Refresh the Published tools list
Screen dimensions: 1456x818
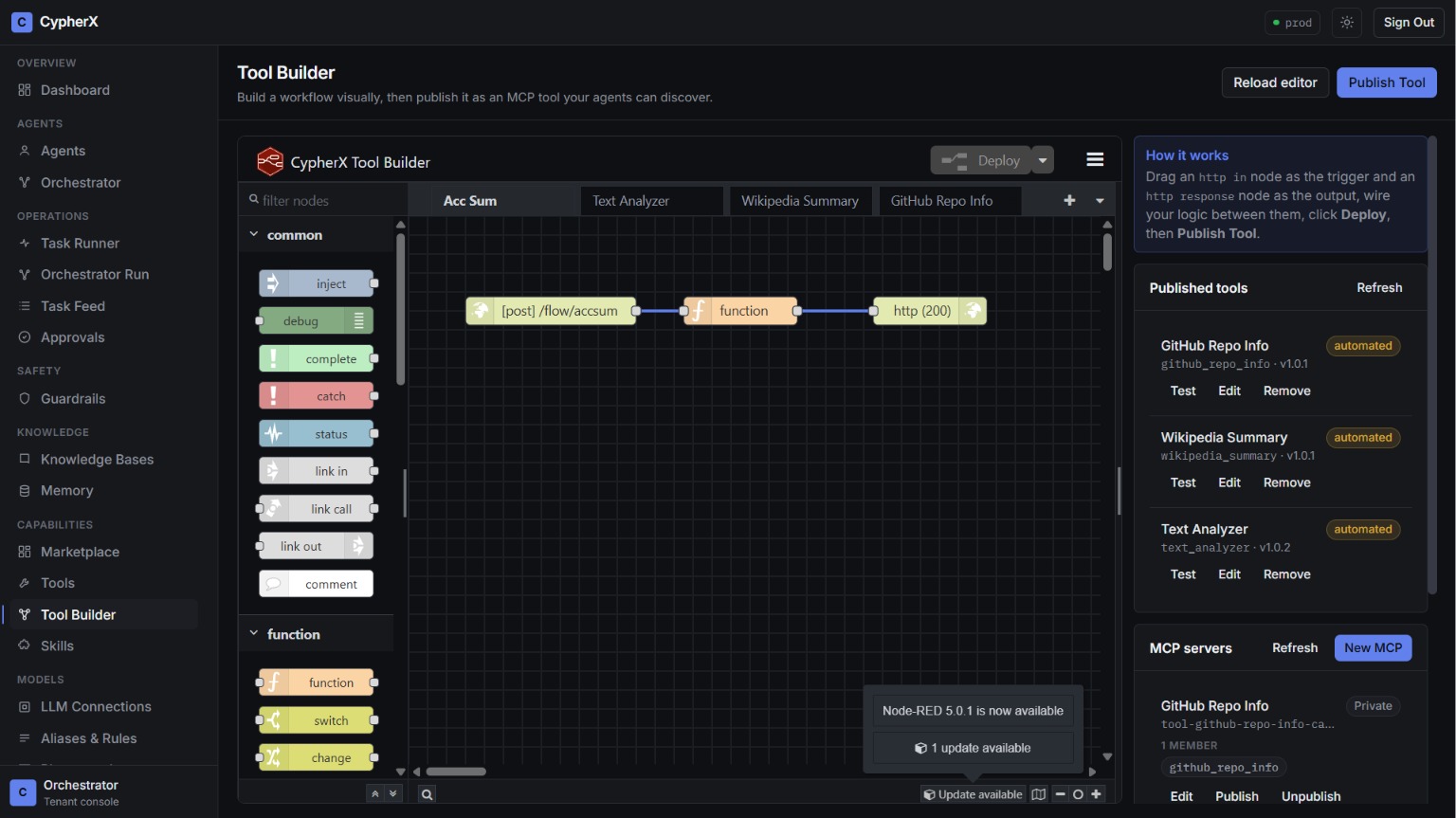click(1379, 288)
